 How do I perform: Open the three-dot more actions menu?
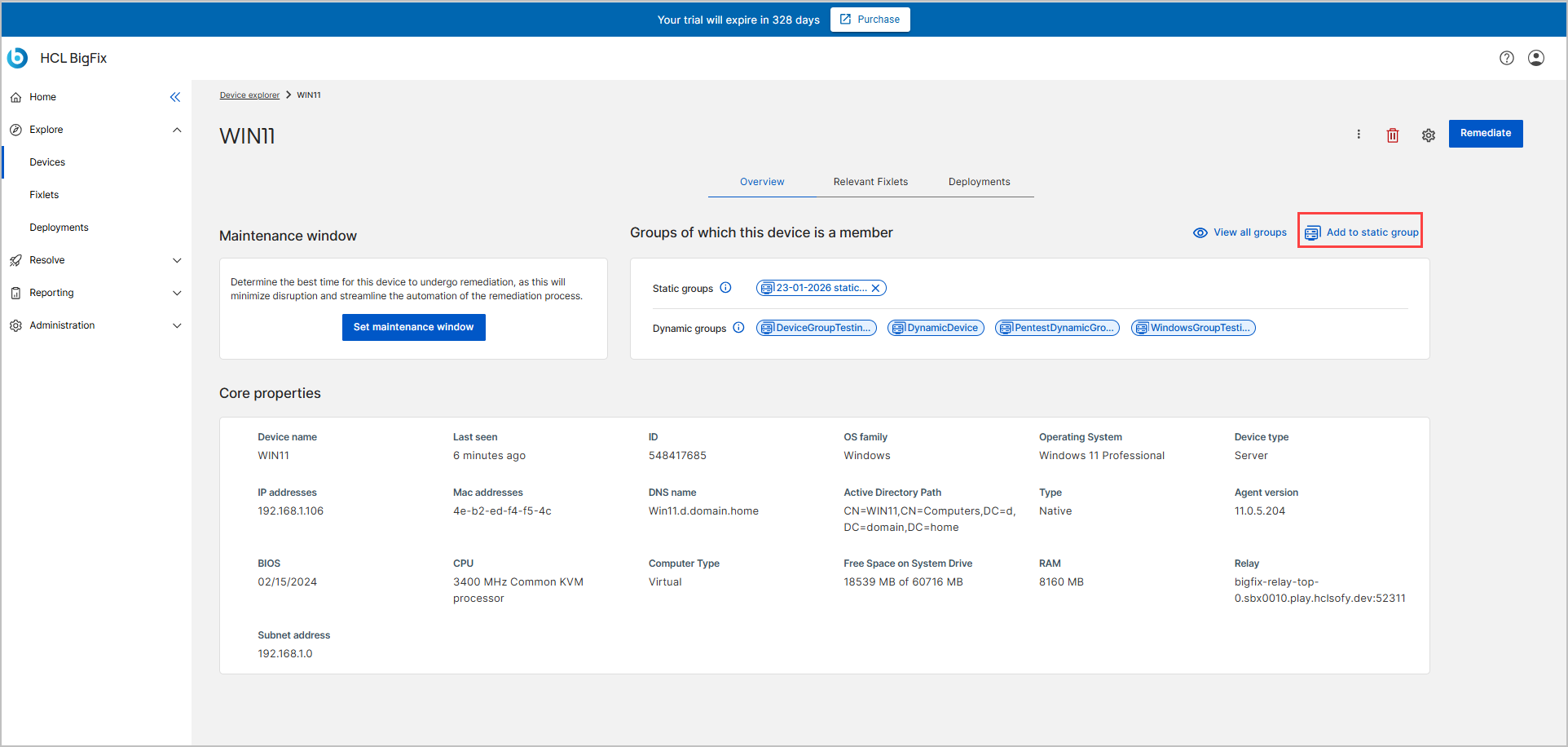tap(1358, 135)
